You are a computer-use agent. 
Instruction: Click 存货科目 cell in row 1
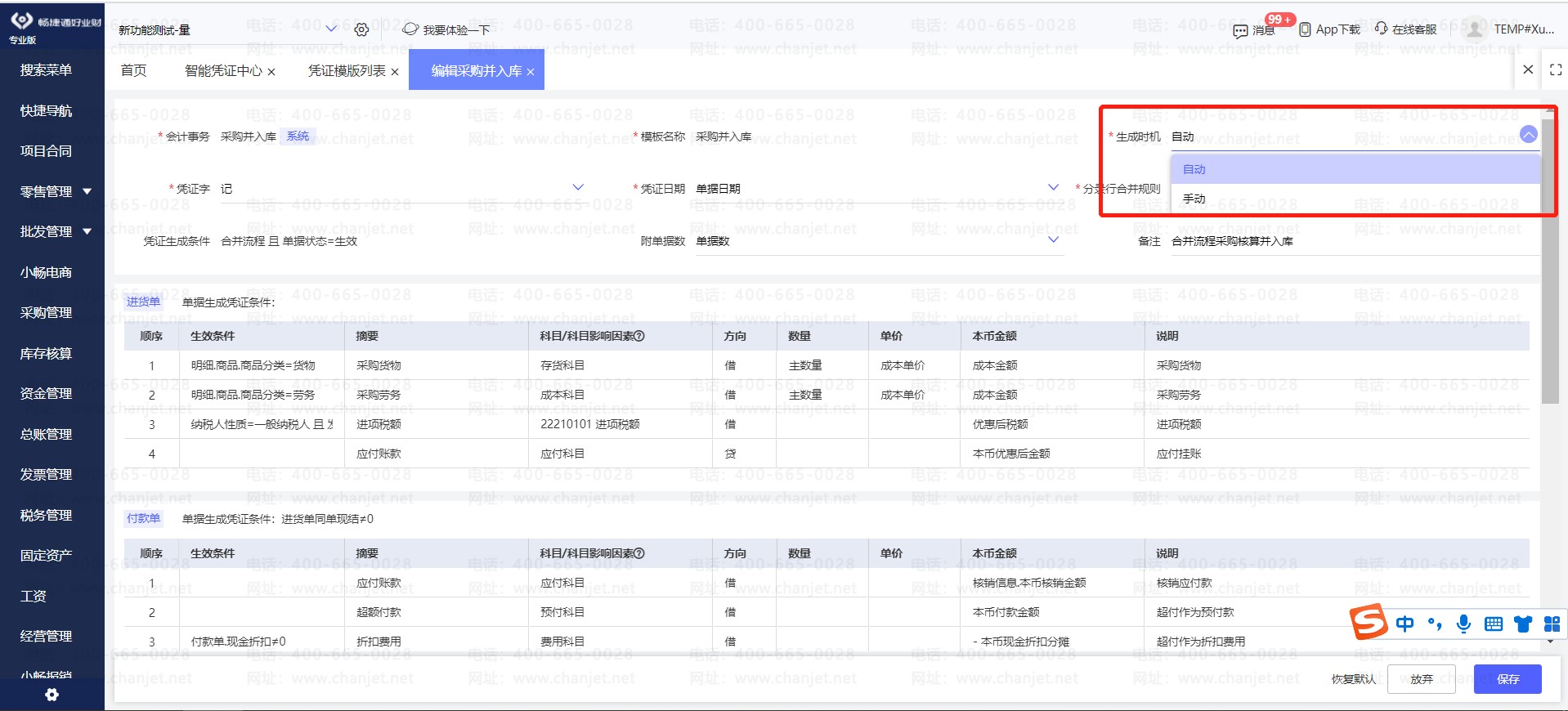pyautogui.click(x=620, y=365)
